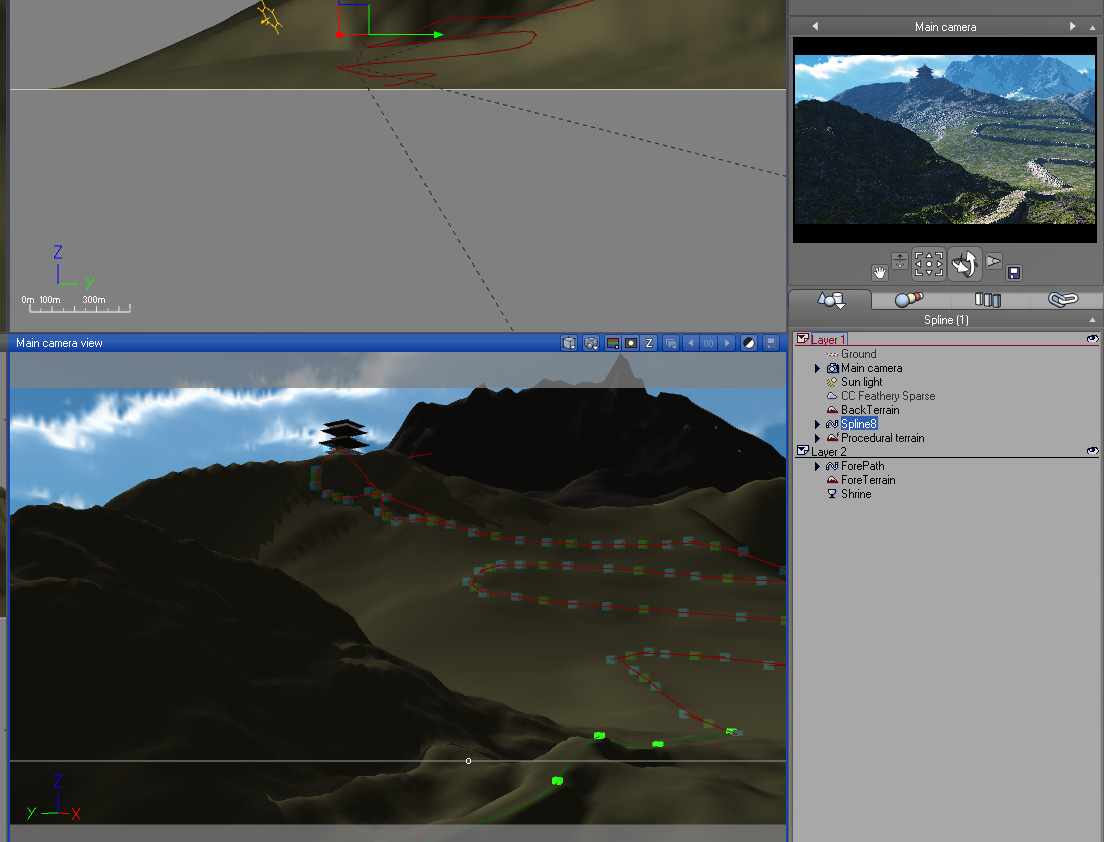Click the move camera back/forth icon

pos(900,261)
